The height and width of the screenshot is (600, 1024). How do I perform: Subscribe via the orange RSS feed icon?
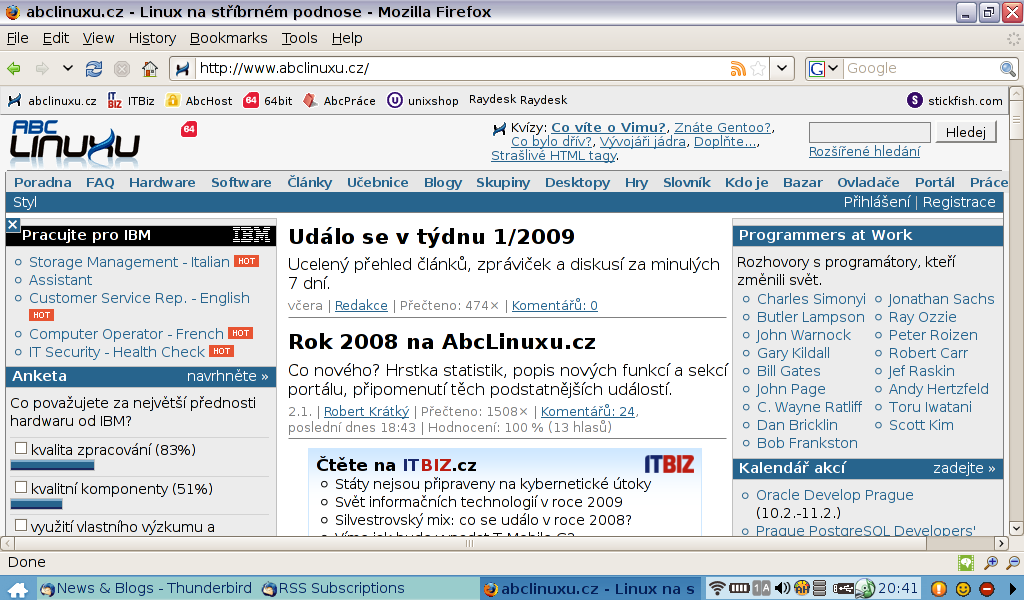(x=738, y=69)
